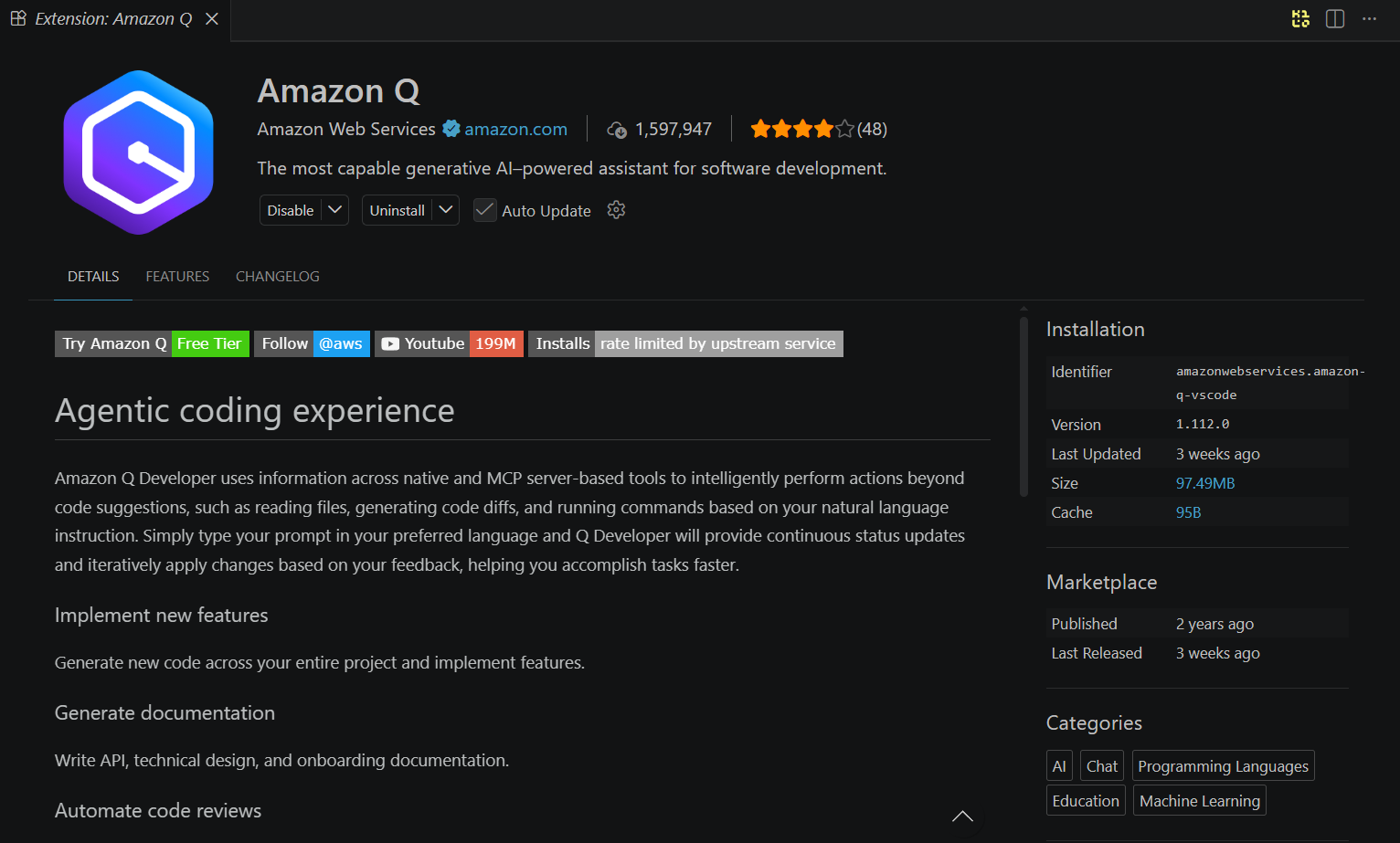The width and height of the screenshot is (1400, 843).
Task: Click the verified publisher badge icon
Action: [451, 129]
